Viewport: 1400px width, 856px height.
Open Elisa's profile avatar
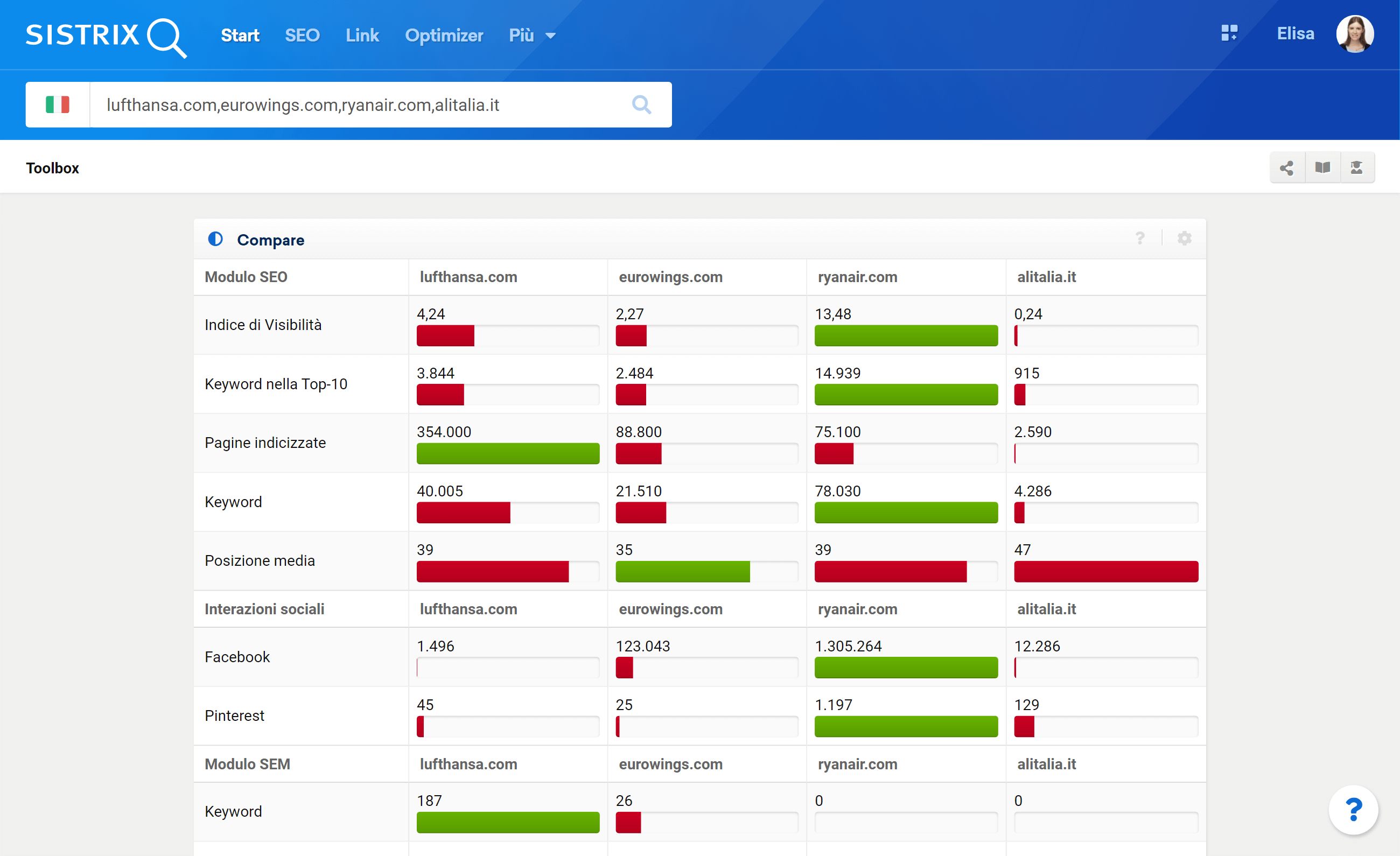coord(1355,34)
